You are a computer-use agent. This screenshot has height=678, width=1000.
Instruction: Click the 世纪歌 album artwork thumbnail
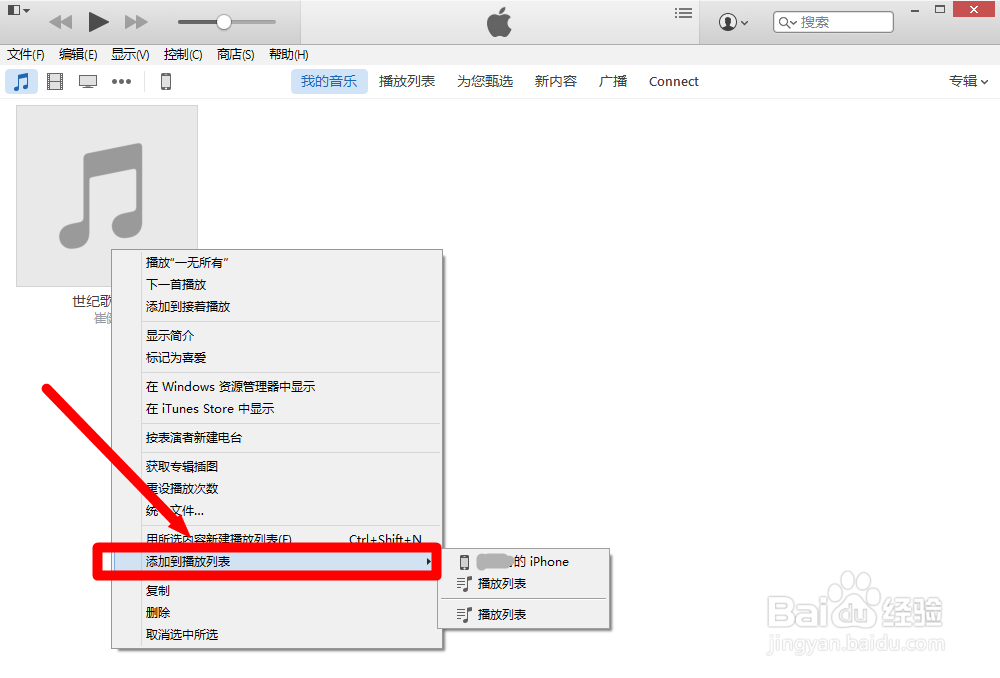[x=106, y=195]
